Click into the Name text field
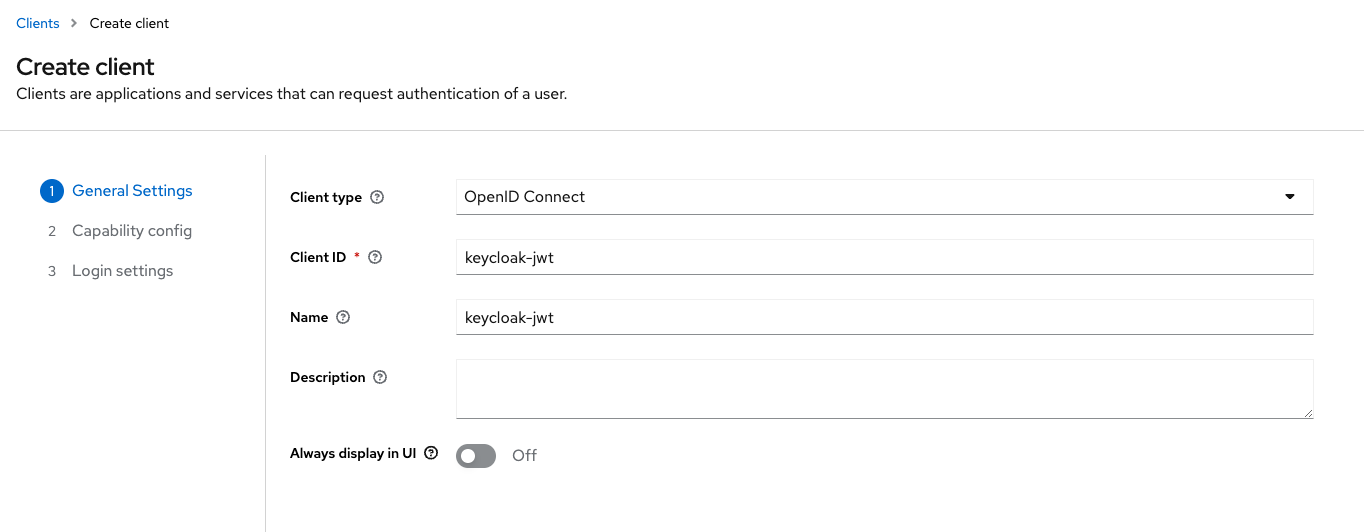This screenshot has height=532, width=1364. (x=884, y=317)
